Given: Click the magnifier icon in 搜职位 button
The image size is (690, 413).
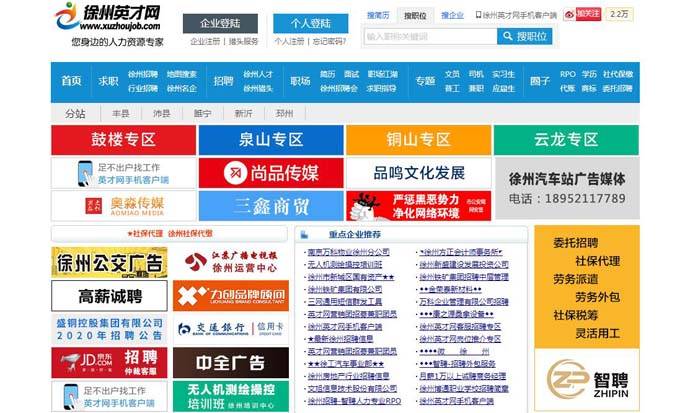Looking at the screenshot, I should 508,36.
